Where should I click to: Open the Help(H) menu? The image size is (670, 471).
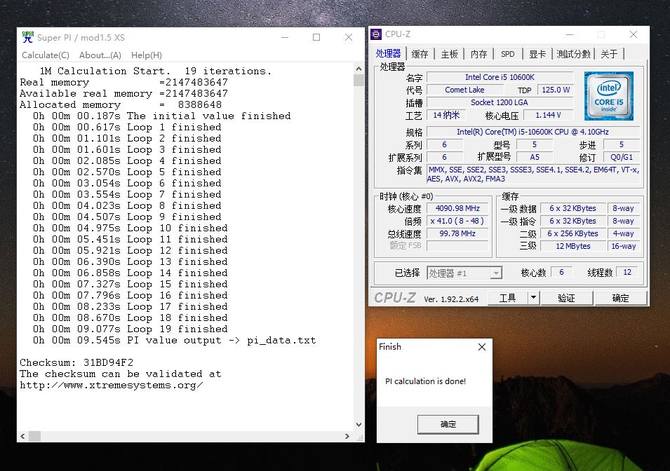[x=146, y=55]
